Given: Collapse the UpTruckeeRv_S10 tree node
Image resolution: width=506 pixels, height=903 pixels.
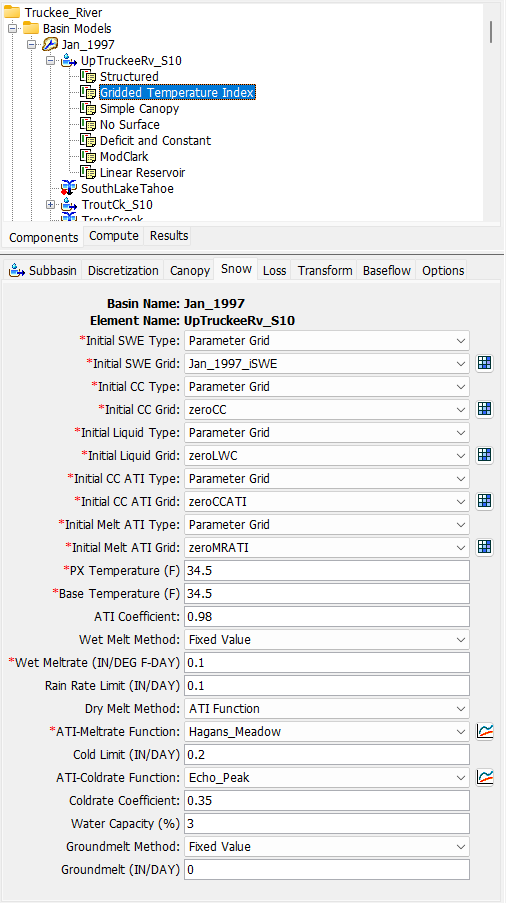Looking at the screenshot, I should pyautogui.click(x=50, y=60).
